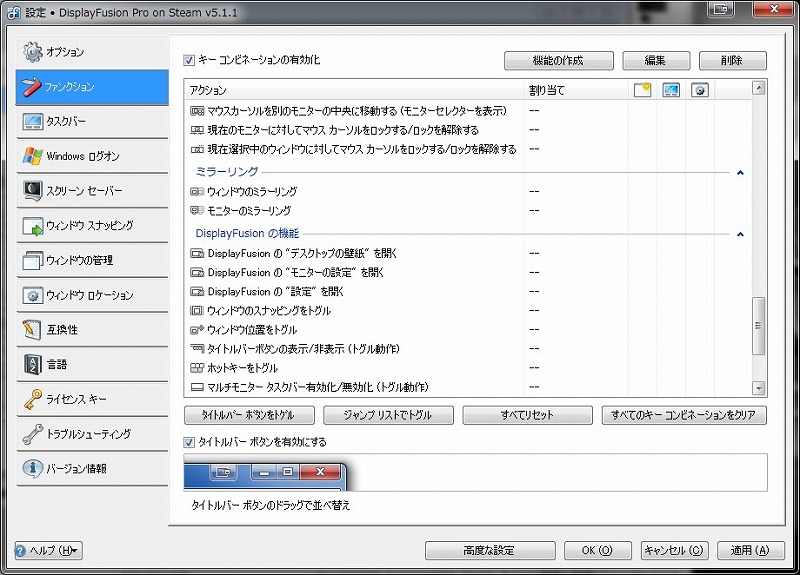Click the icon beside ウィンドウ位置をトグル row
This screenshot has width=800, height=575.
197,330
